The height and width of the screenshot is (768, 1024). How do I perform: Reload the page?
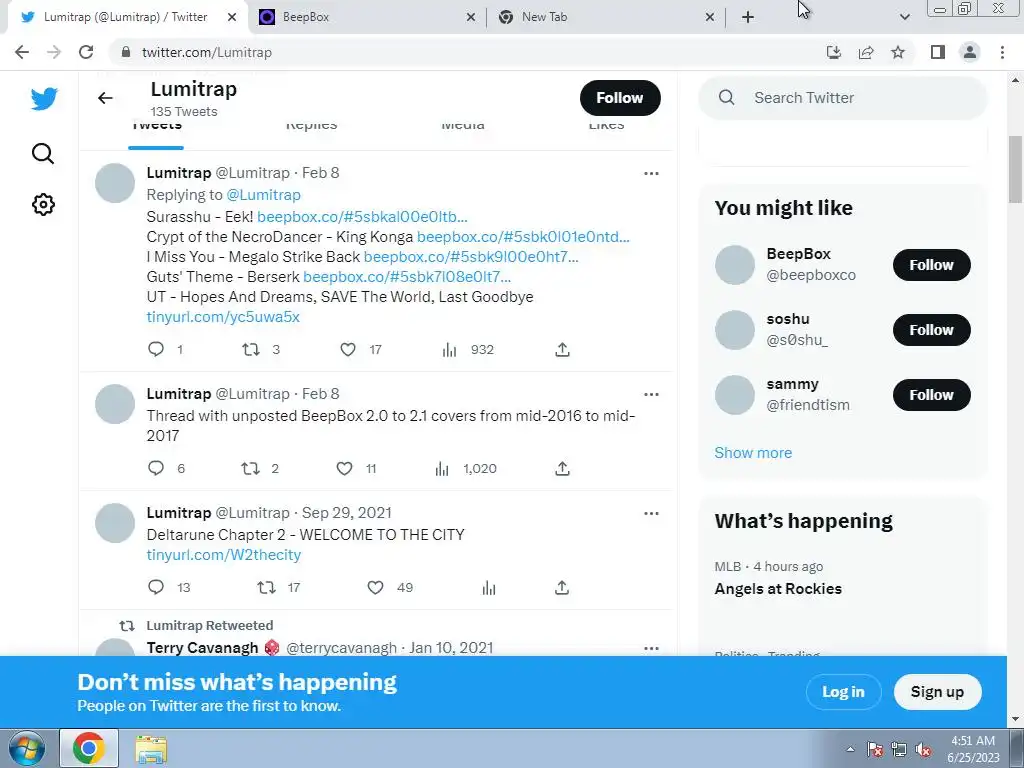pos(86,52)
